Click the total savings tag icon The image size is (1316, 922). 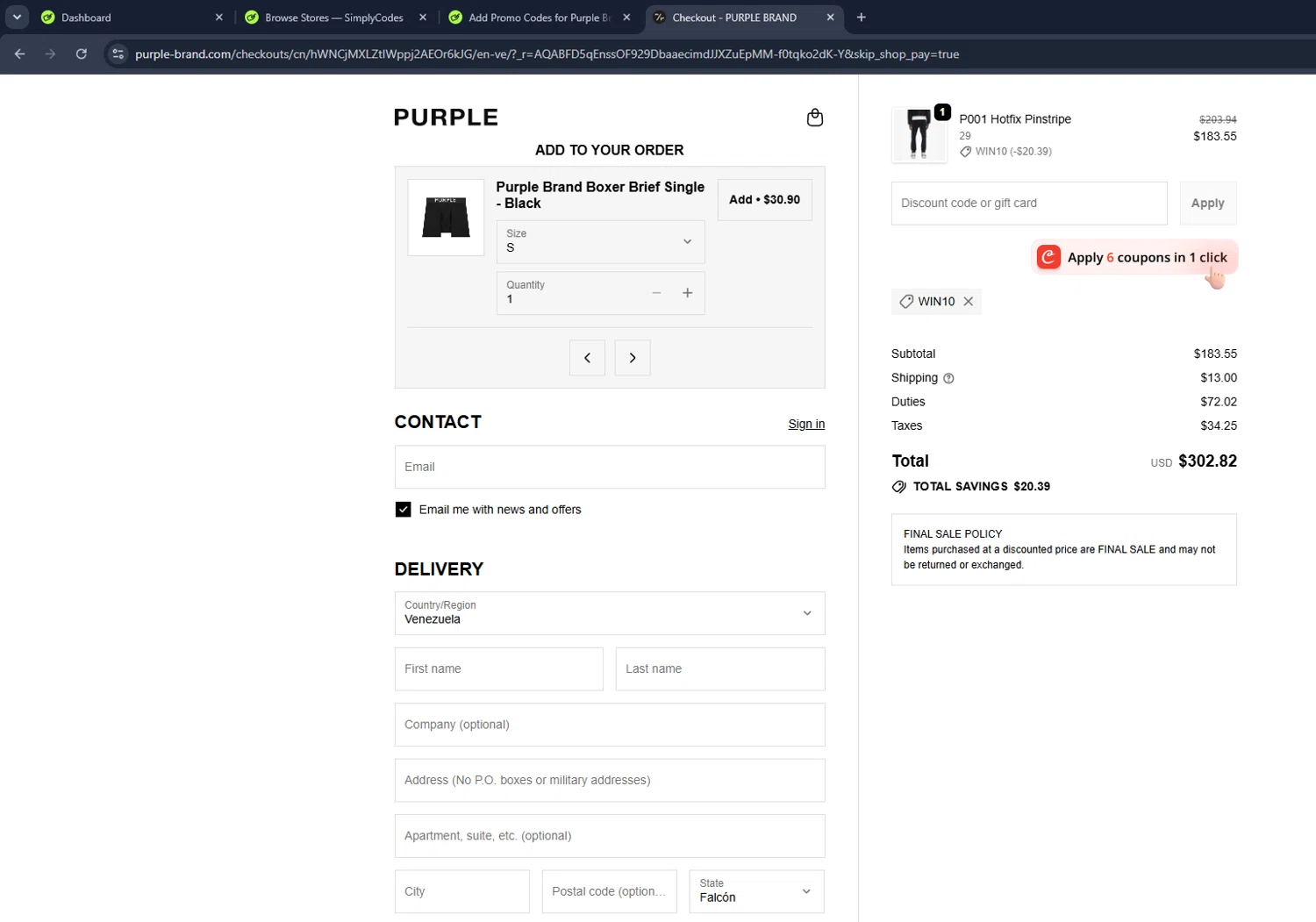pos(899,487)
